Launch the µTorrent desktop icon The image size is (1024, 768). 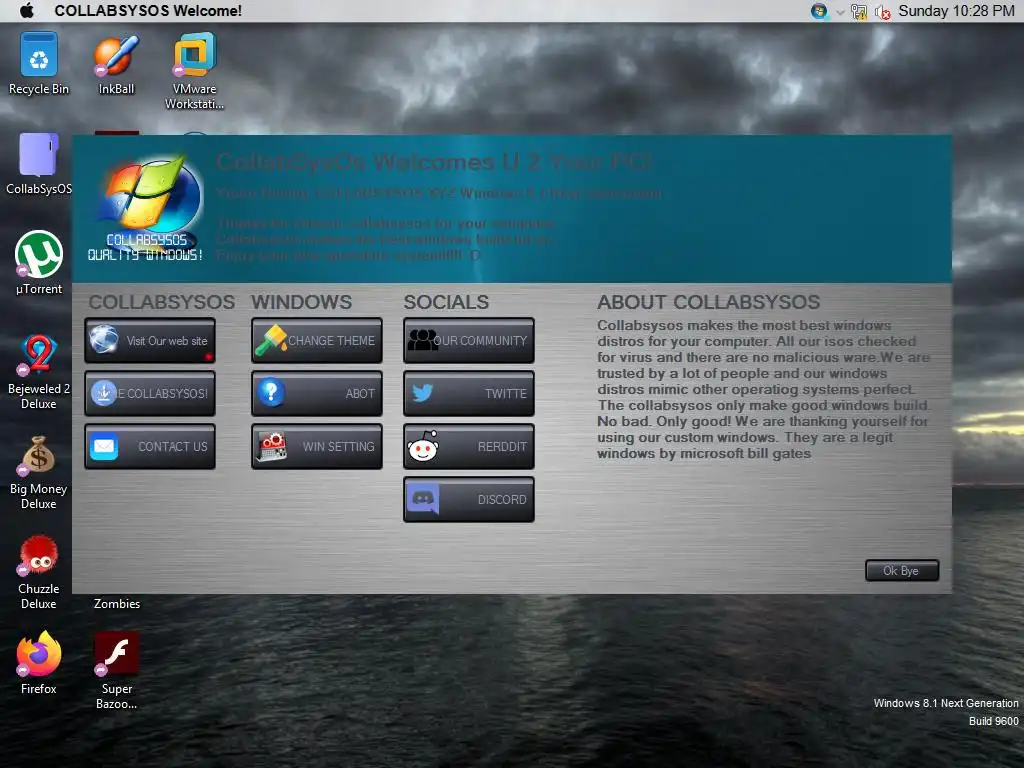39,263
